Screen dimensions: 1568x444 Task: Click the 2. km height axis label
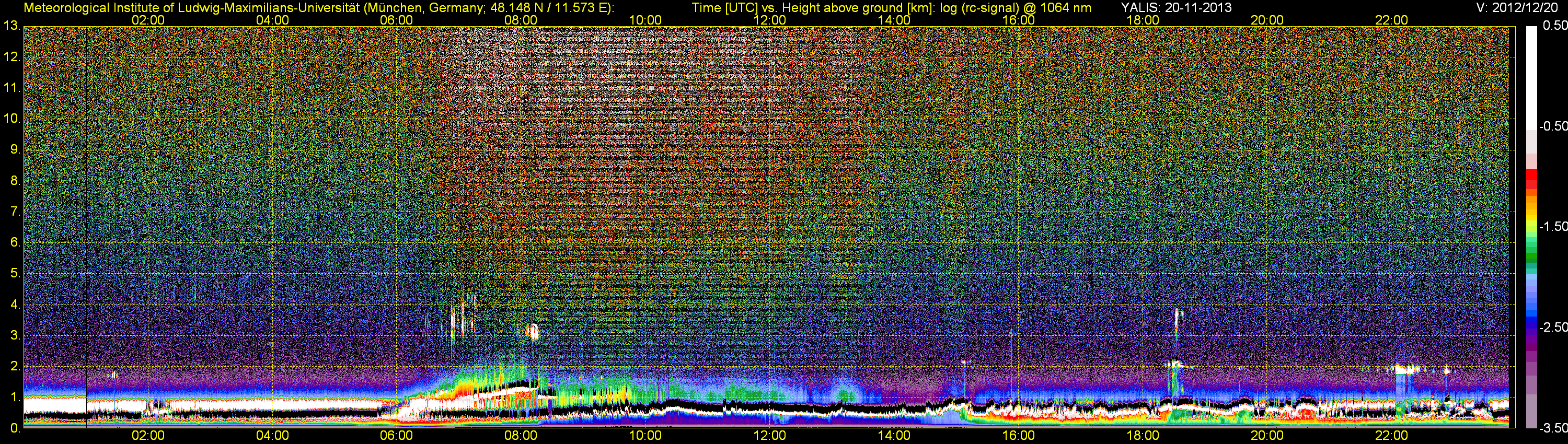(15, 366)
